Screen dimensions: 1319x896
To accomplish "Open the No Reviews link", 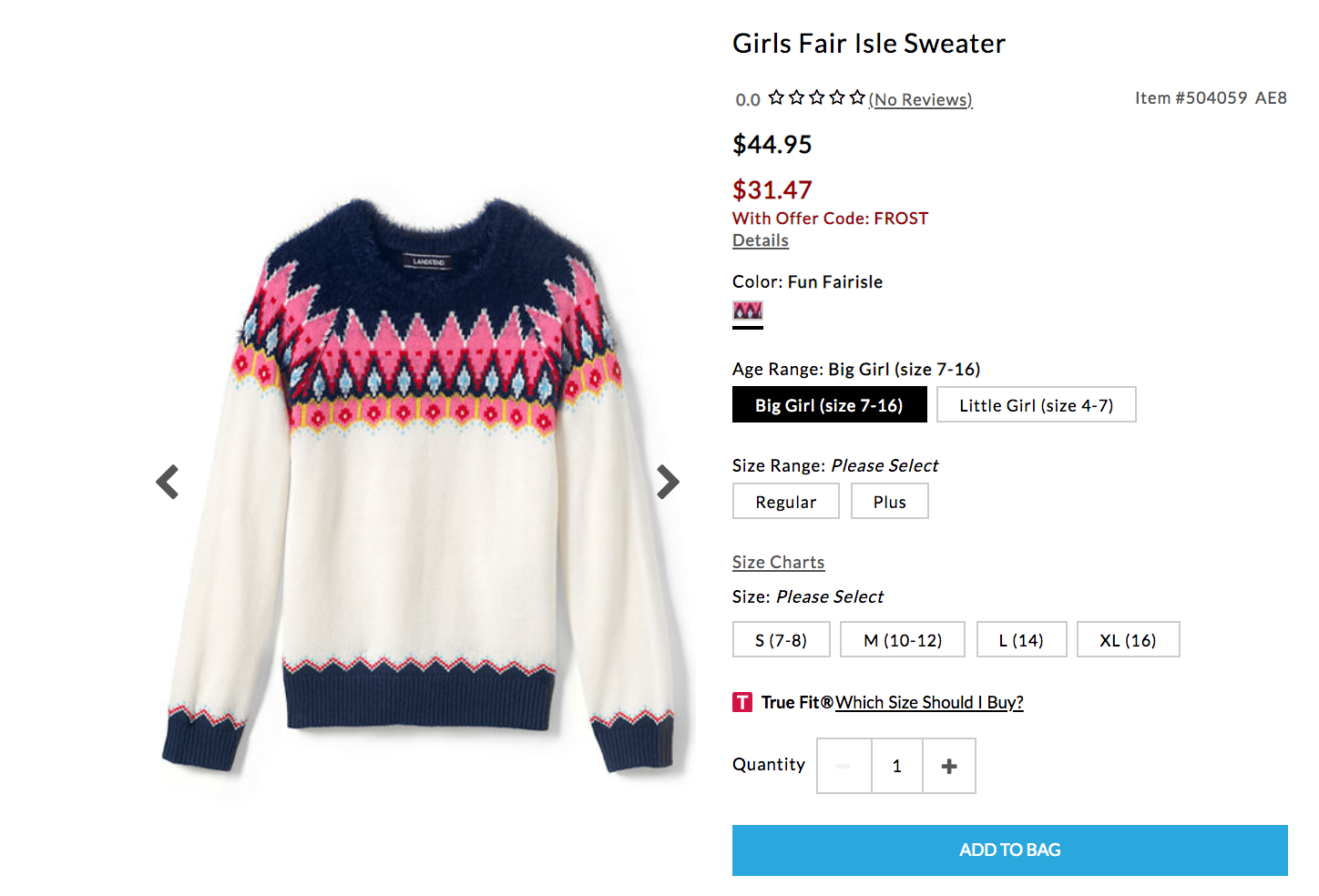I will click(921, 100).
